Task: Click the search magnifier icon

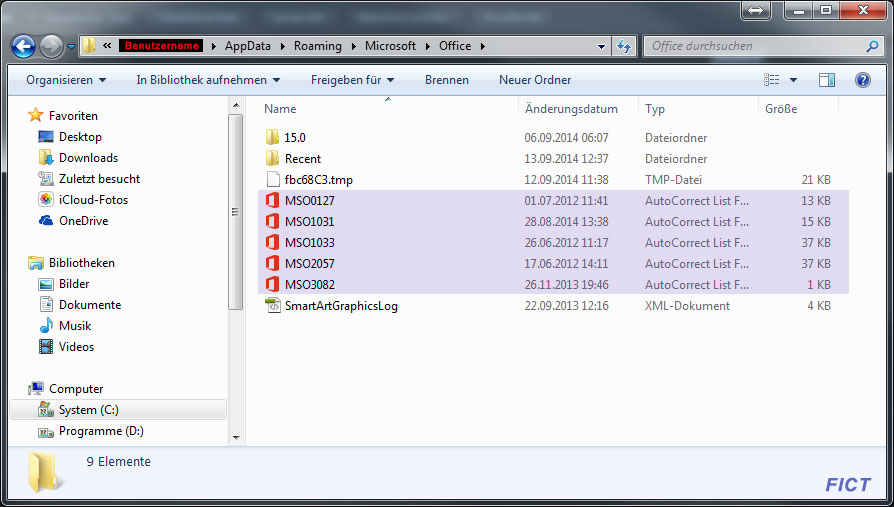Action: point(872,46)
